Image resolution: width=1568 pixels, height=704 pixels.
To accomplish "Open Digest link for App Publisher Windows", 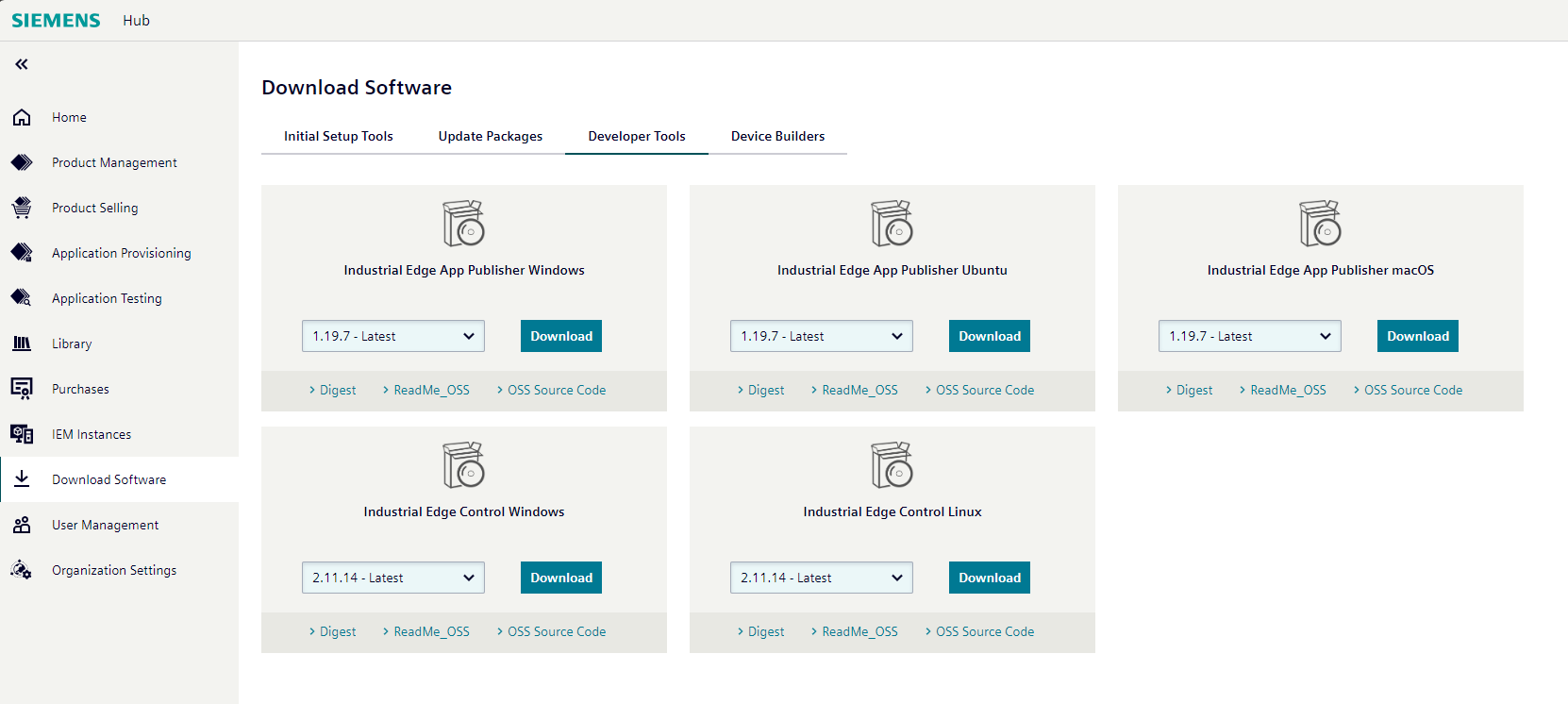I will (333, 390).
